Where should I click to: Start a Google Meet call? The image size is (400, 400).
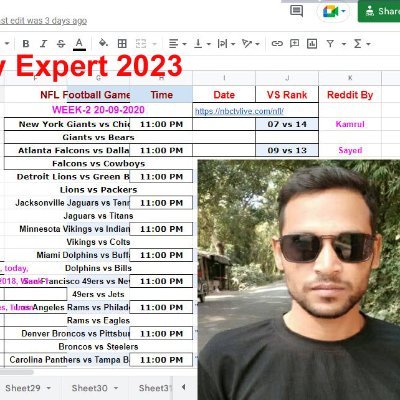coord(334,12)
